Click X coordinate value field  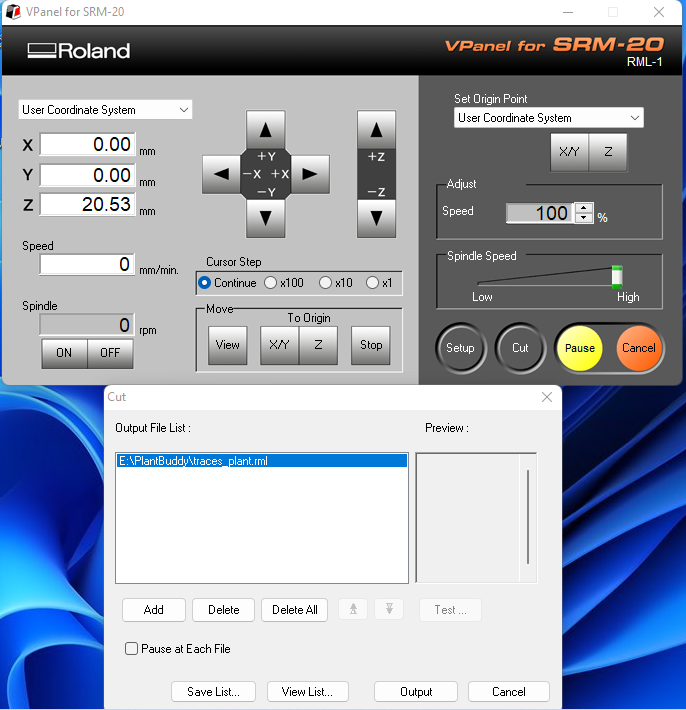pyautogui.click(x=88, y=144)
